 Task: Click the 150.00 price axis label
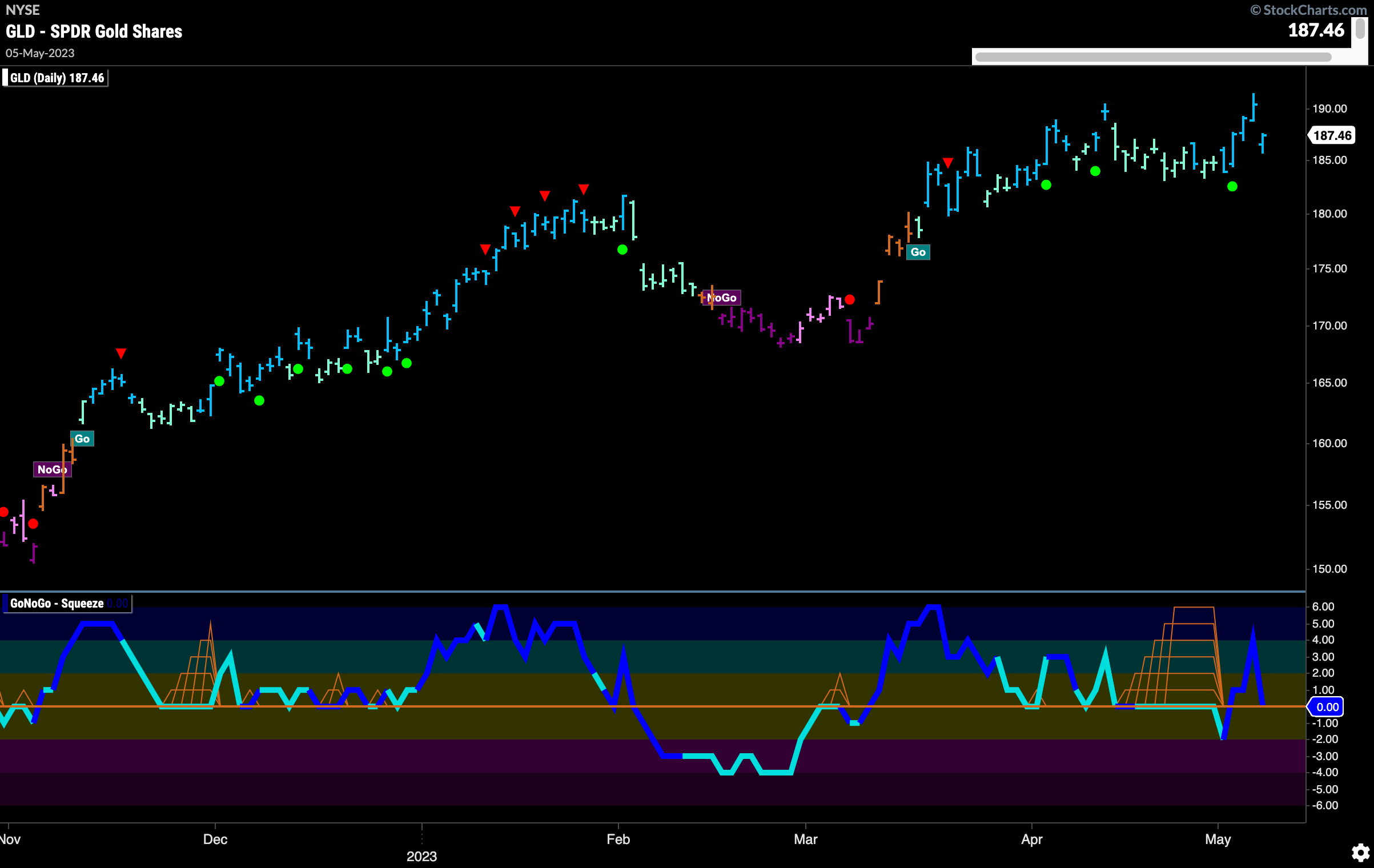pyautogui.click(x=1329, y=569)
